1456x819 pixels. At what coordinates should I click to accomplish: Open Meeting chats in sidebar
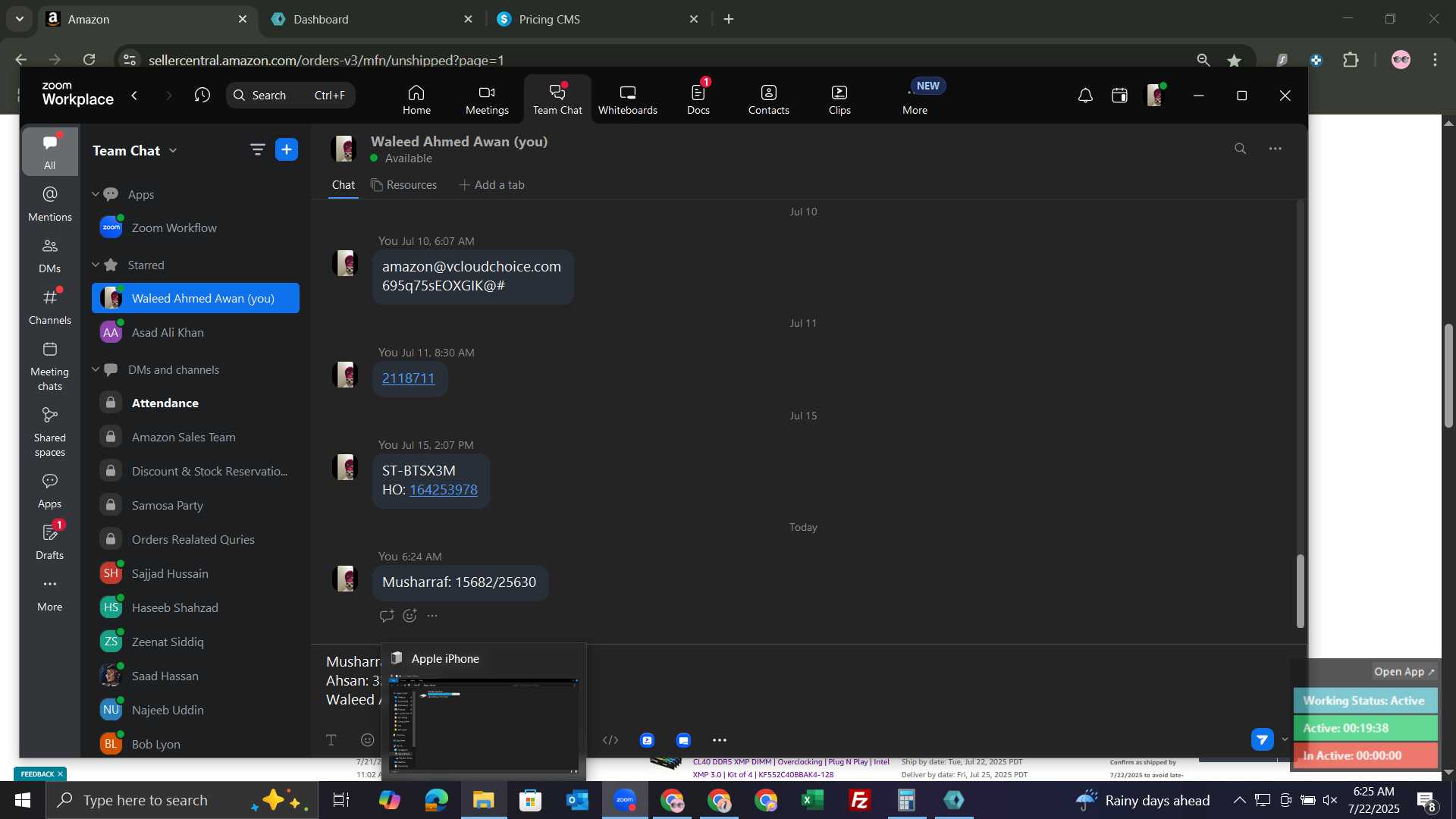50,366
